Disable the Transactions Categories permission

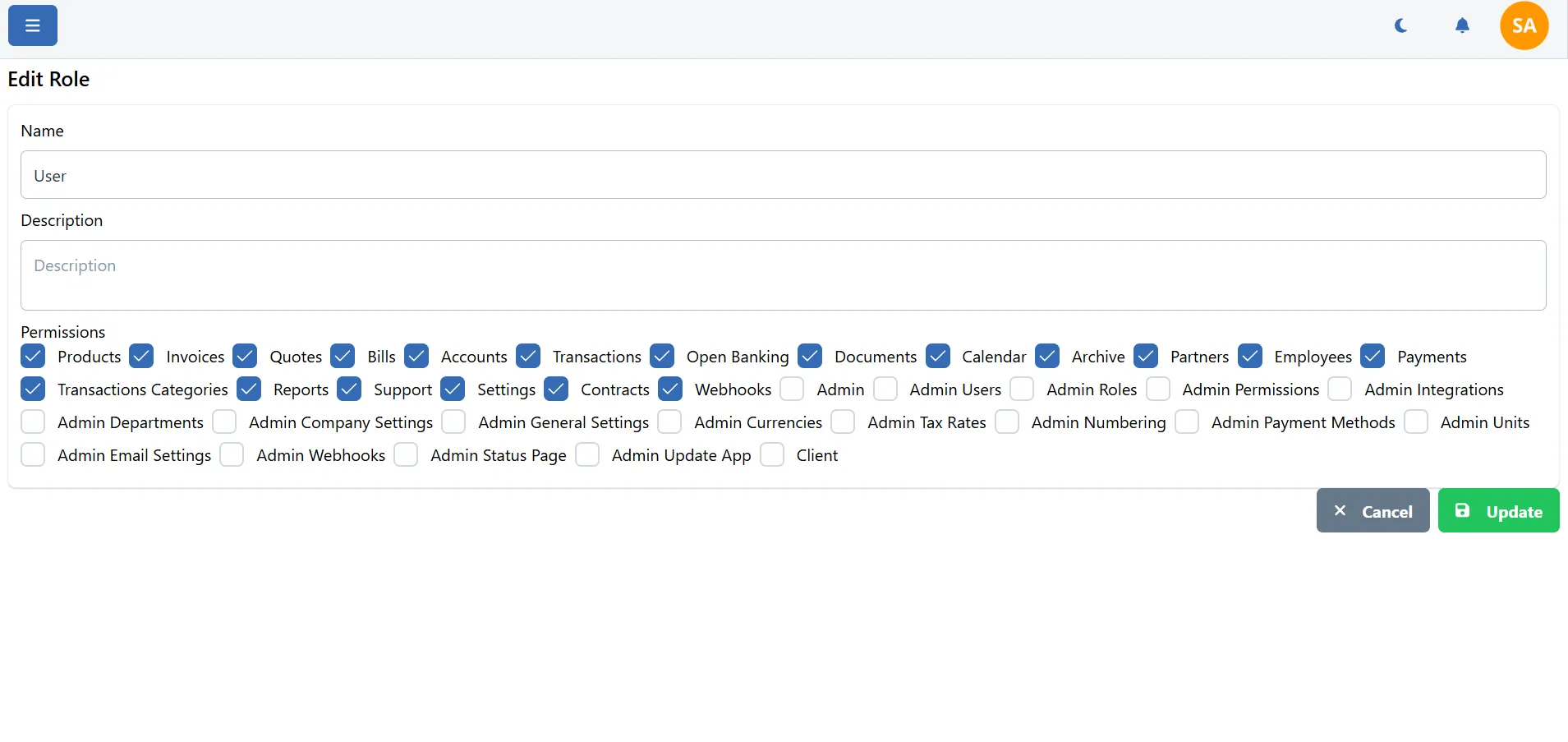pyautogui.click(x=33, y=389)
